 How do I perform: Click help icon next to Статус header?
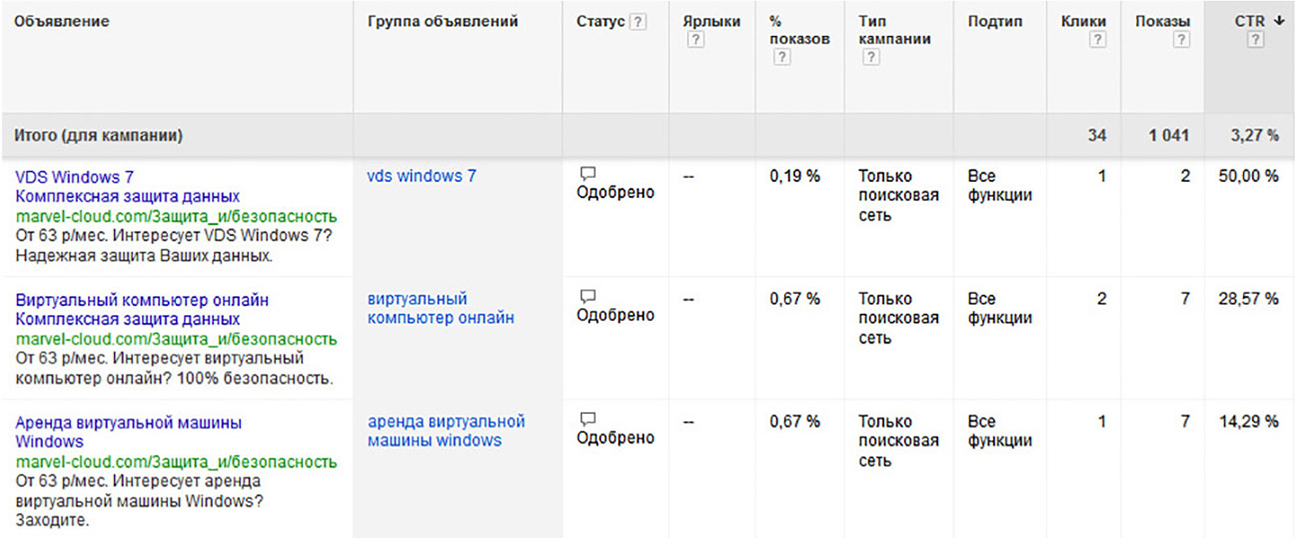[x=639, y=22]
